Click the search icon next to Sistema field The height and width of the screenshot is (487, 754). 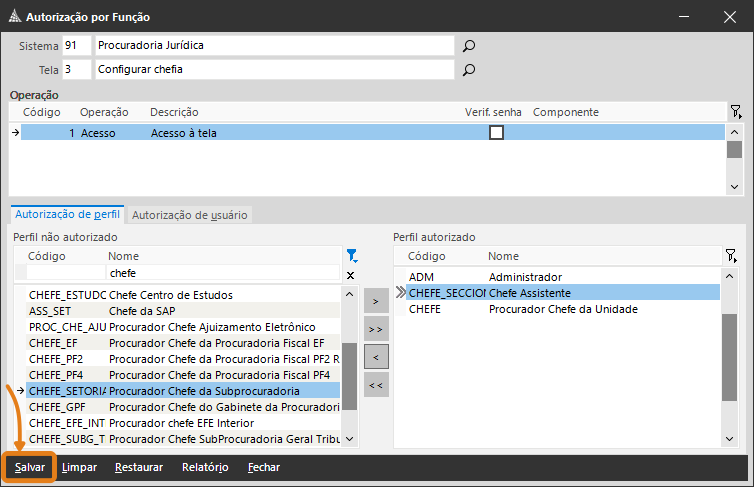click(468, 46)
